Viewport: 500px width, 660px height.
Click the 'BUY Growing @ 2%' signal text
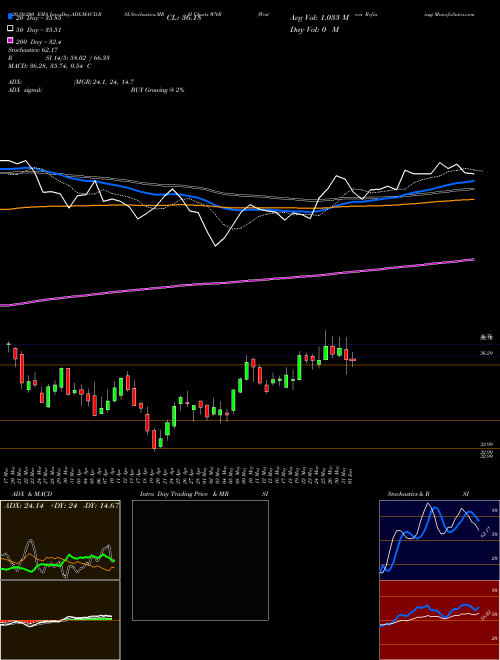pos(157,90)
